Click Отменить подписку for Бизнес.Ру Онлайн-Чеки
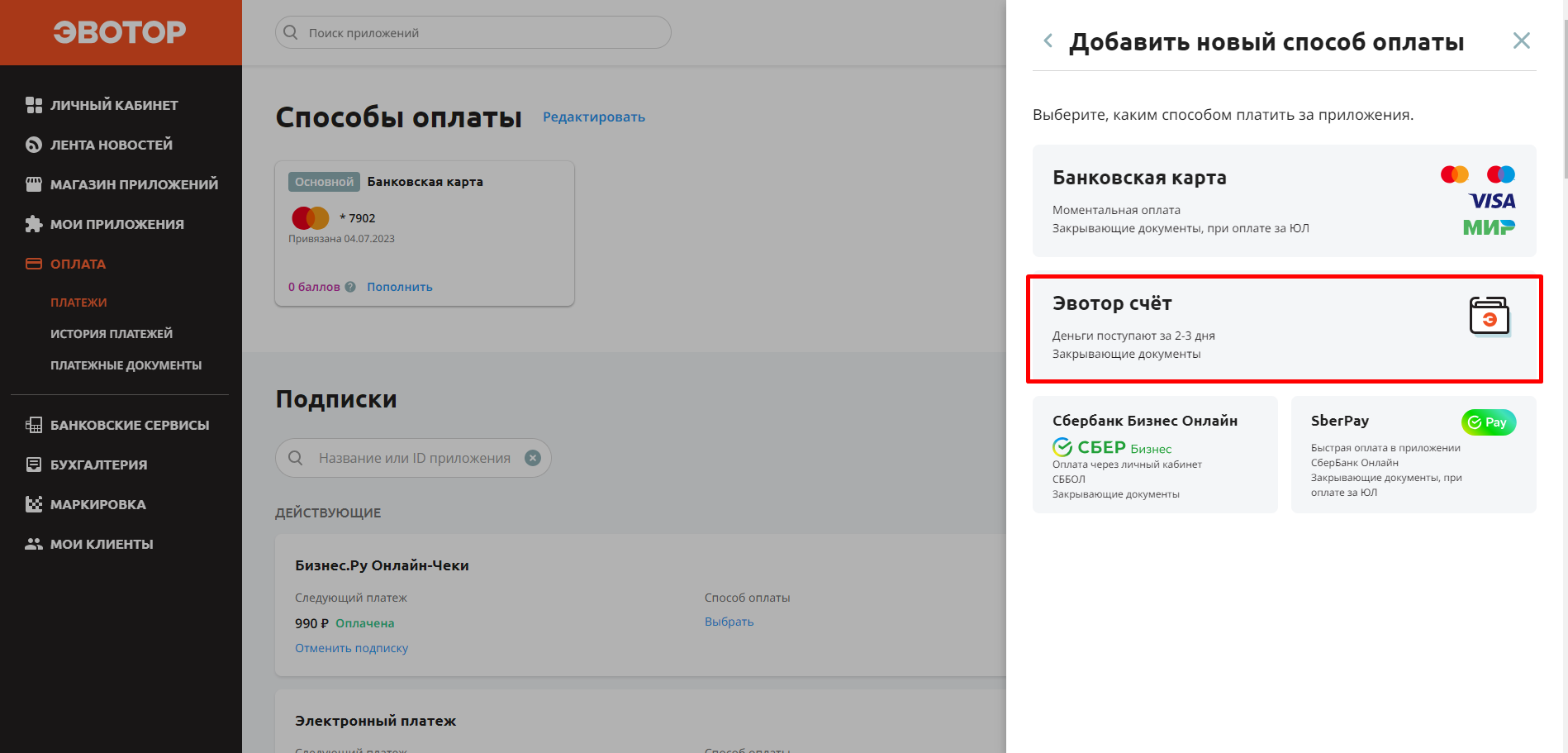Image resolution: width=1568 pixels, height=753 pixels. (x=352, y=648)
